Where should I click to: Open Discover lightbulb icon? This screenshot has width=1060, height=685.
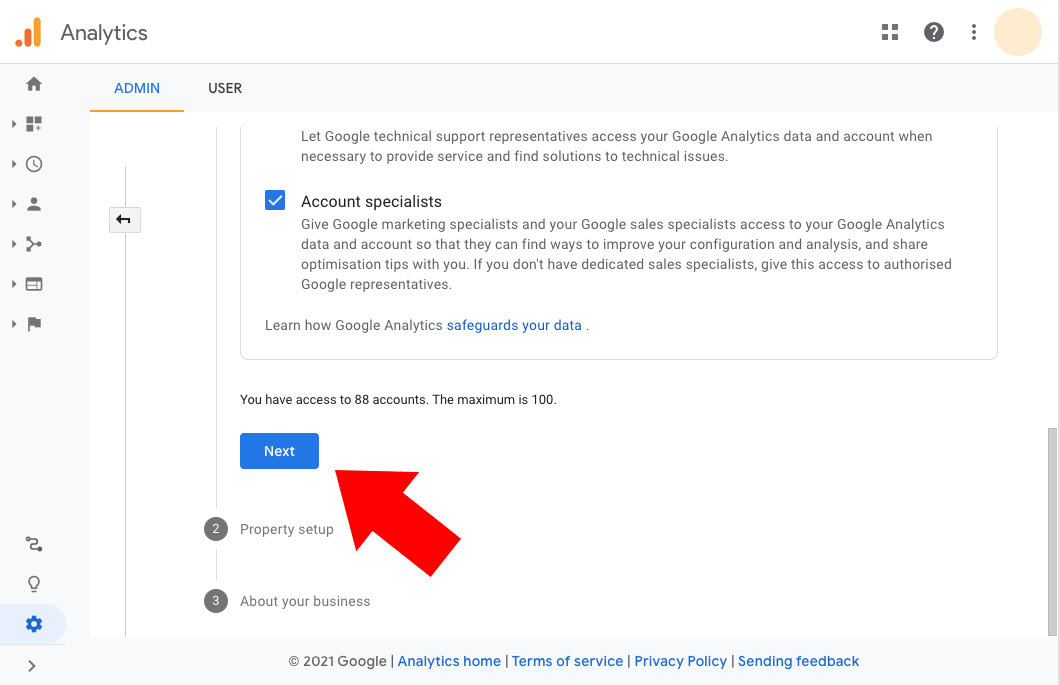(x=34, y=584)
